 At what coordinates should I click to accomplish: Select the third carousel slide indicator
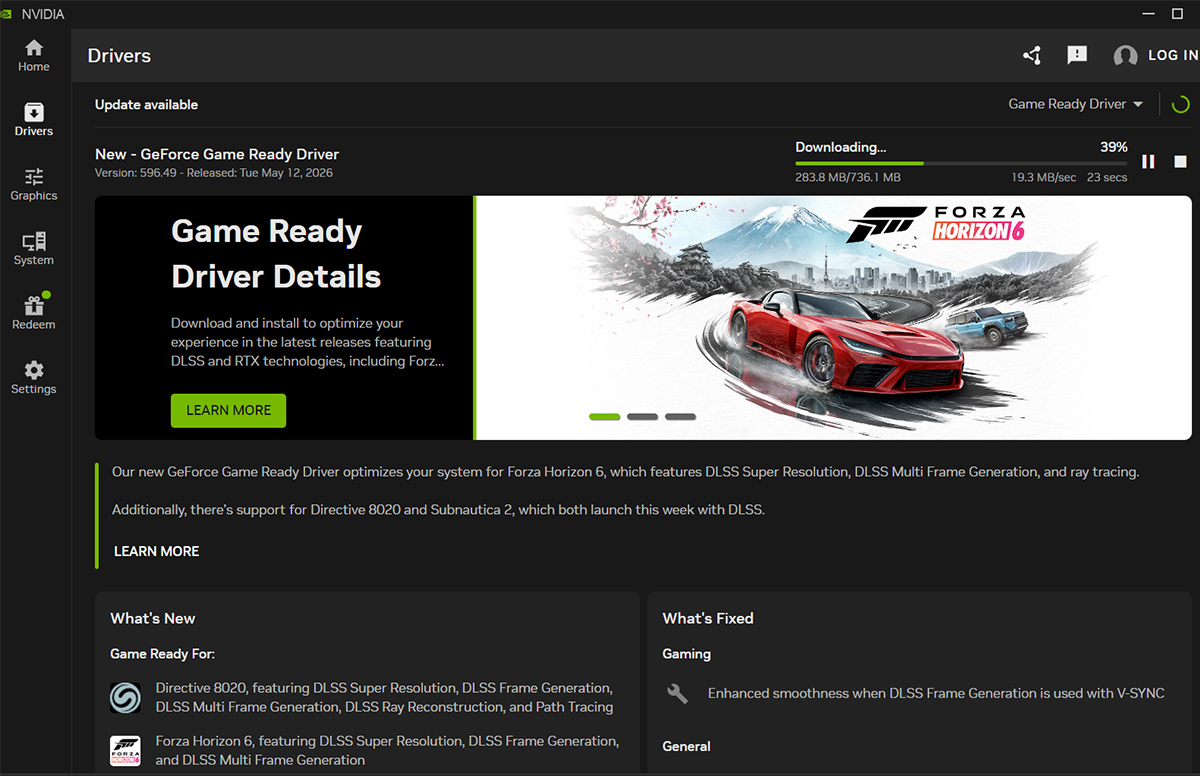point(681,416)
